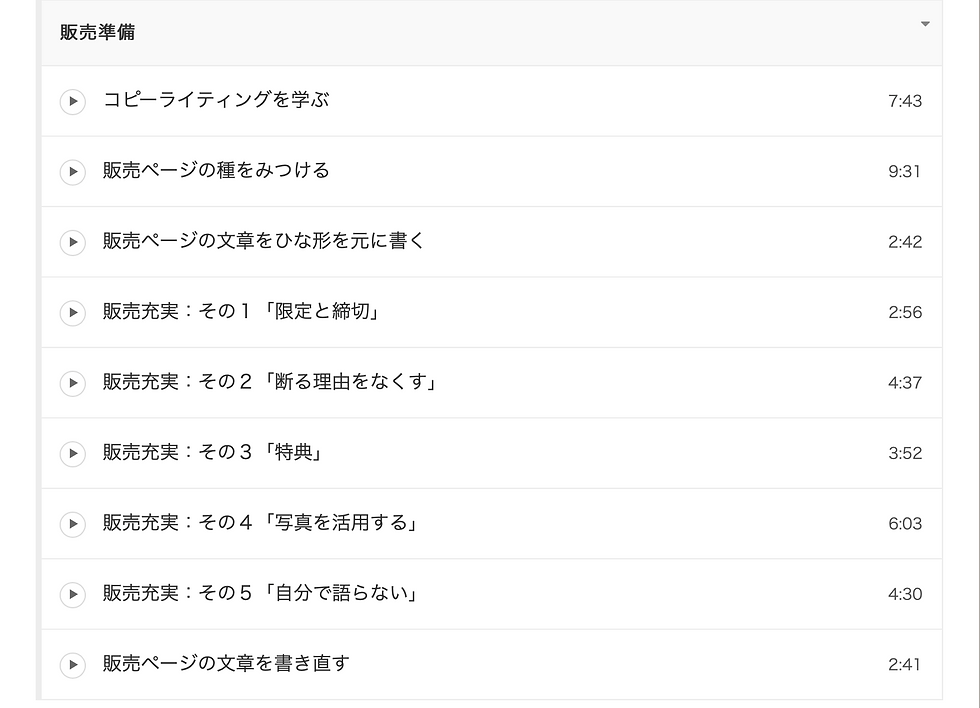Select 販売ページの文章をひな形を元に書く title
The height and width of the screenshot is (708, 980).
click(x=264, y=241)
